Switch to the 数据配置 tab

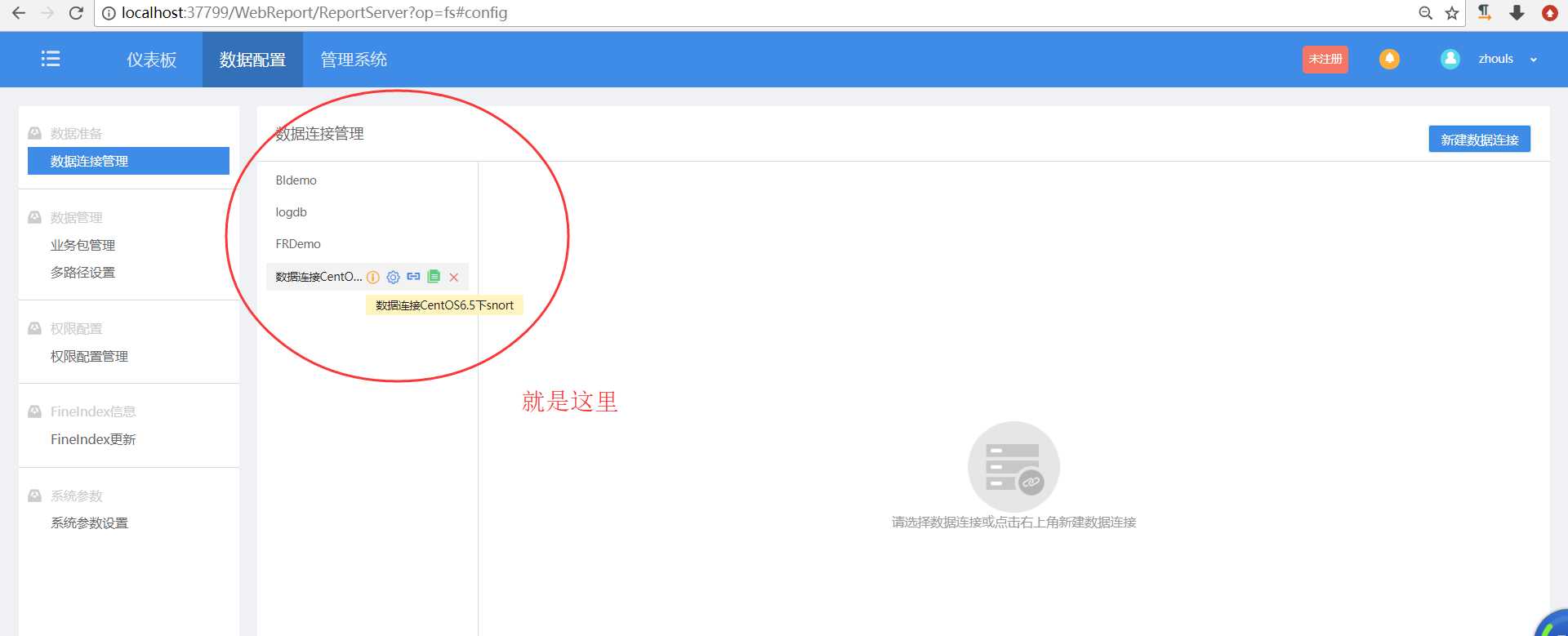point(252,60)
